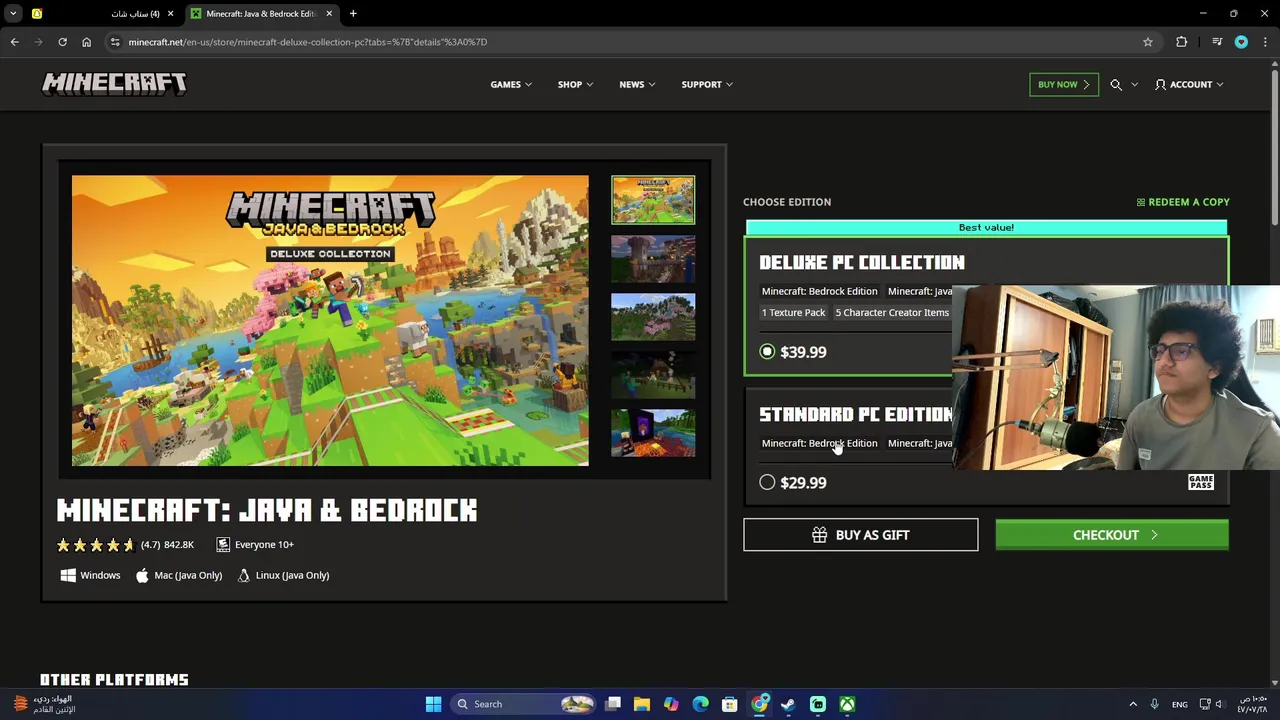Open a new tab with the plus icon
Screen dimensions: 1280x720
pyautogui.click(x=353, y=14)
